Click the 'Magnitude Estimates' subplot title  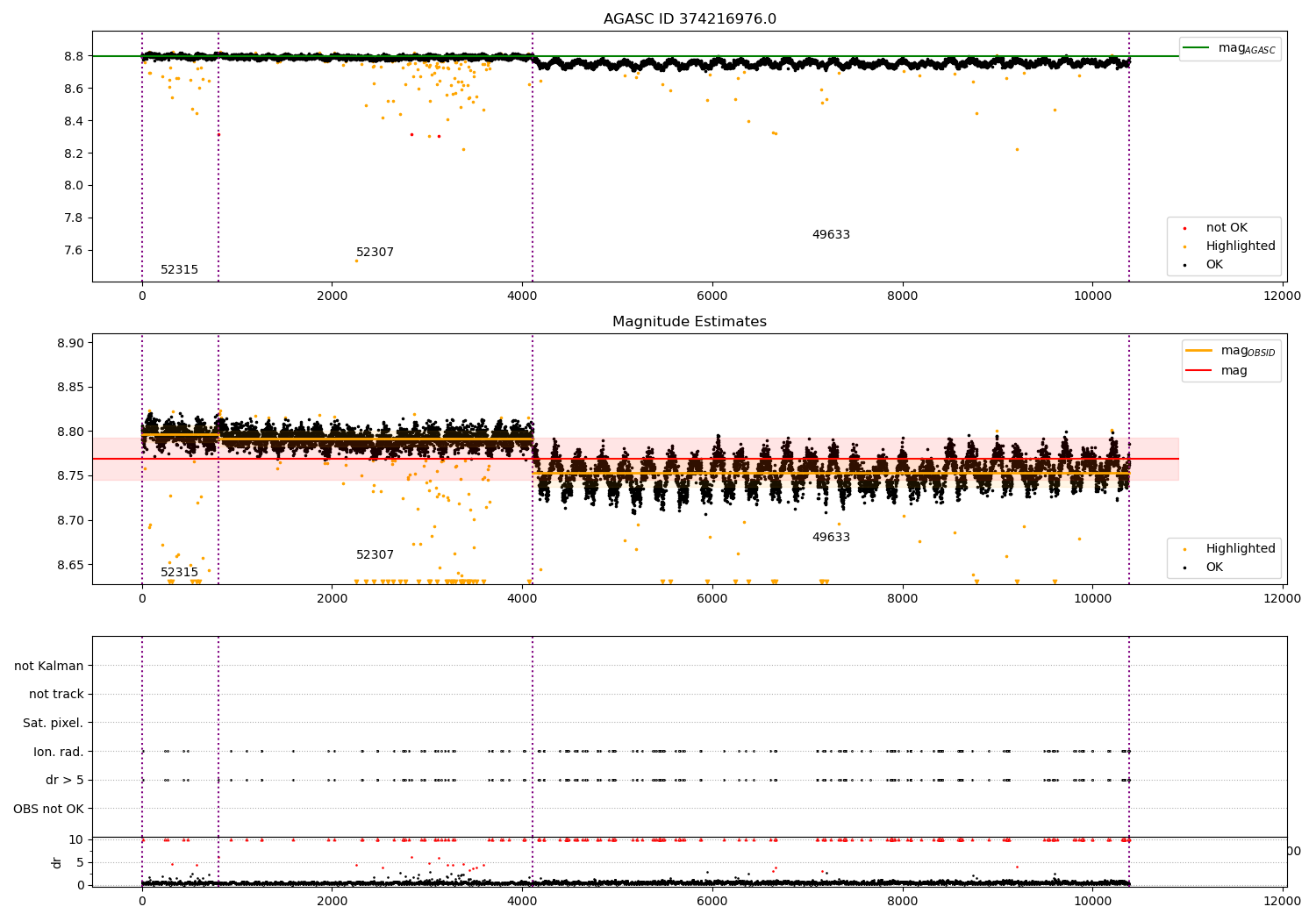pos(690,322)
